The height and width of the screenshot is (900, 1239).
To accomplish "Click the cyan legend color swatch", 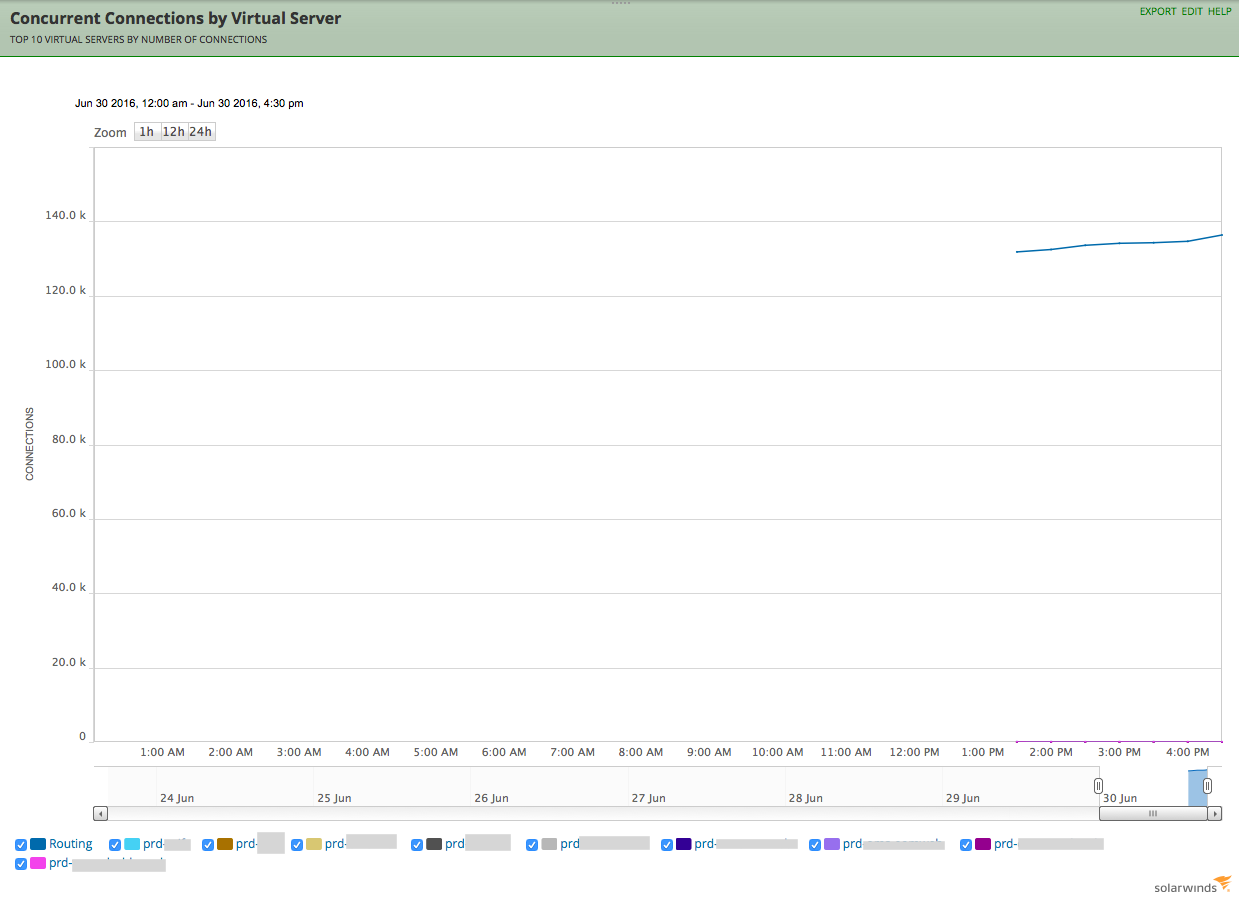I will pyautogui.click(x=132, y=844).
